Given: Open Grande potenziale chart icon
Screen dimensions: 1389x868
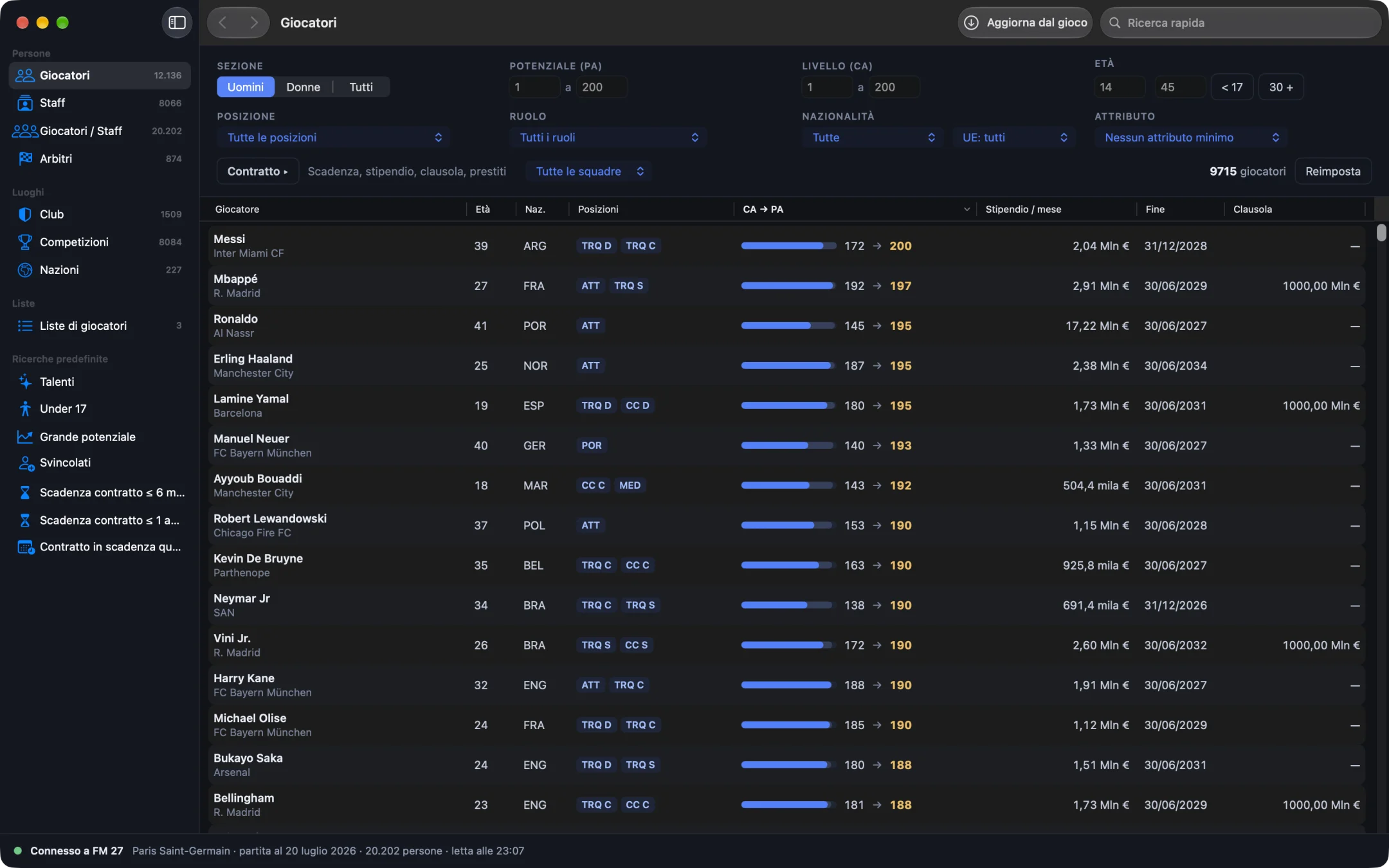Looking at the screenshot, I should click(25, 437).
